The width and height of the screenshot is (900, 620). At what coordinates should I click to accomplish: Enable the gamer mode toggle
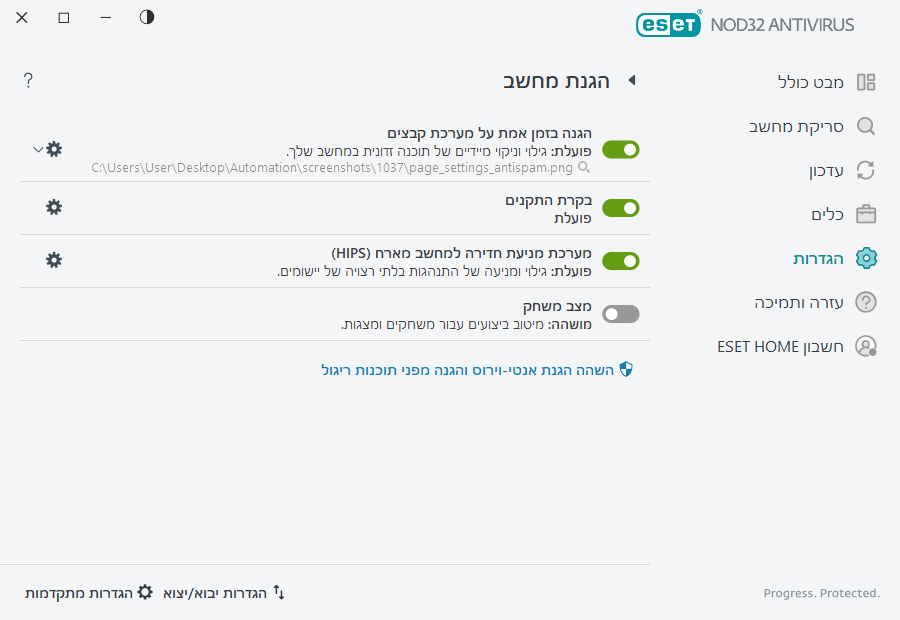coord(620,314)
